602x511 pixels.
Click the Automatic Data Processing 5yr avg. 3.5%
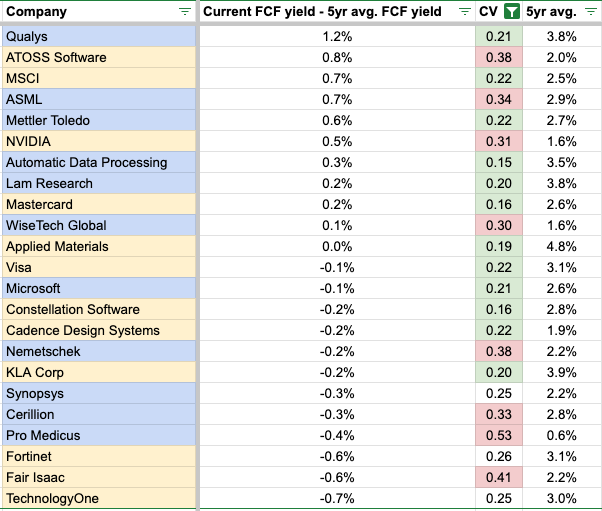coord(562,162)
